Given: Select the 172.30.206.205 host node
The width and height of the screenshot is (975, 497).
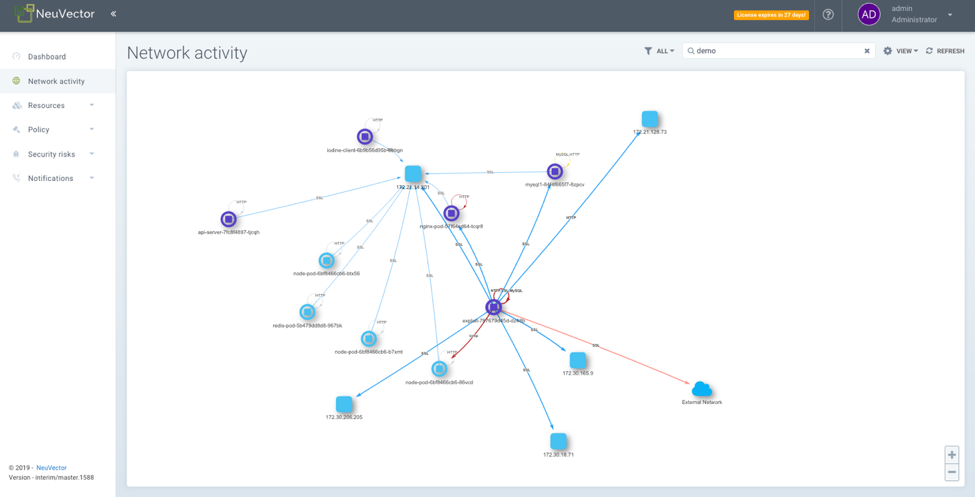Looking at the screenshot, I should pyautogui.click(x=344, y=404).
